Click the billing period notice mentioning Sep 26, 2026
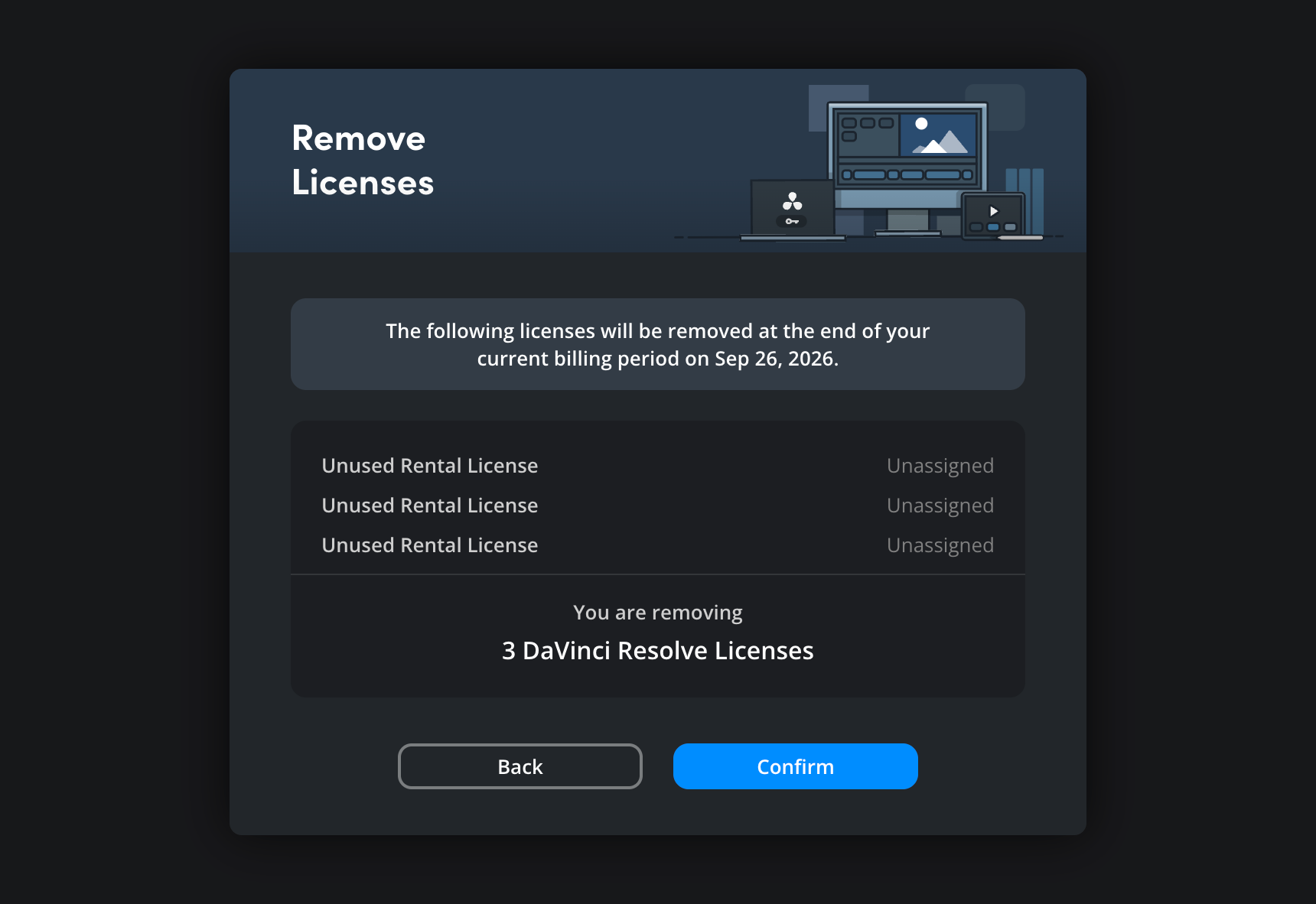The height and width of the screenshot is (904, 1316). (x=658, y=344)
